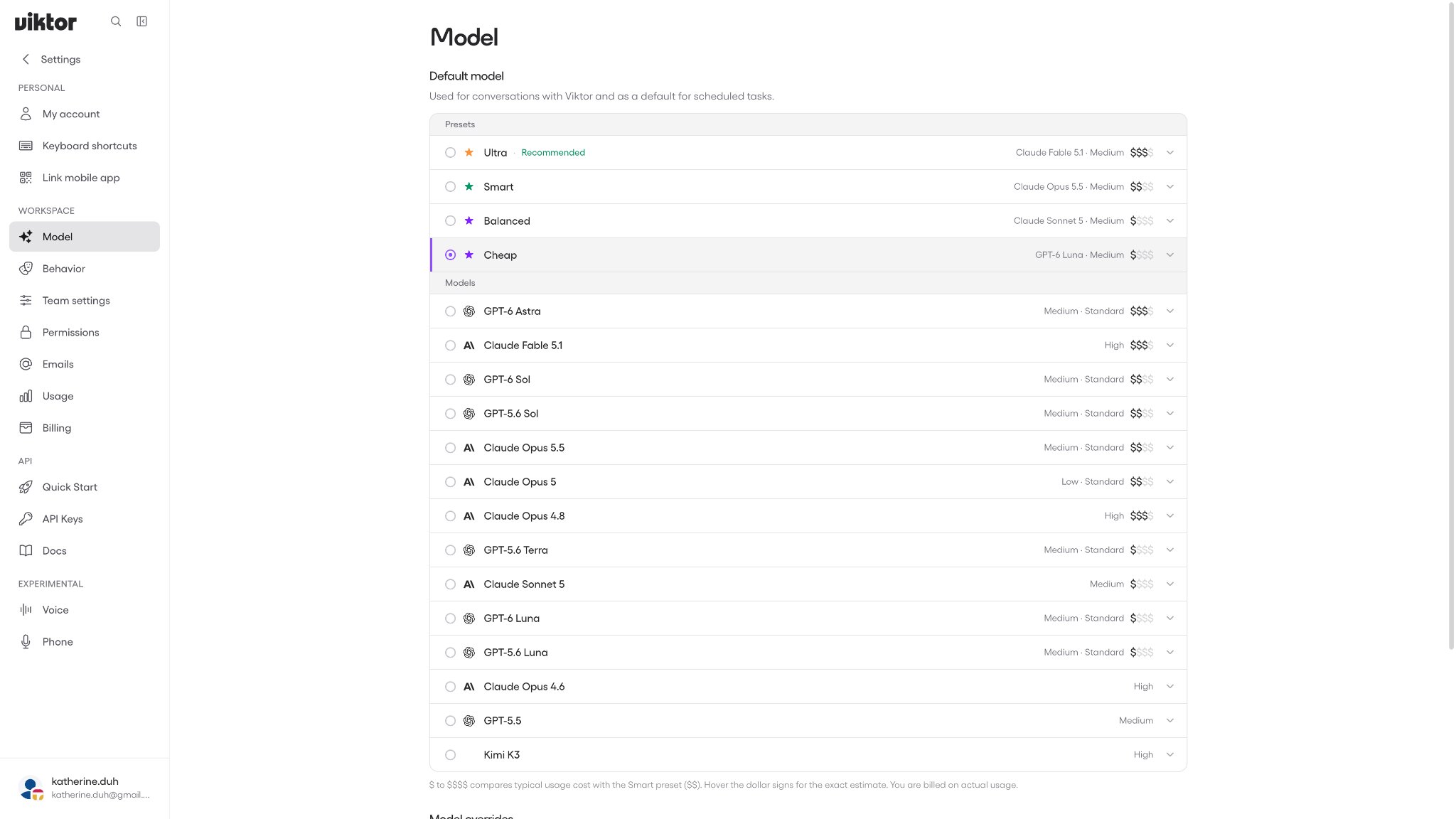
Task: Click the page vertical scrollbar
Action: point(1451,326)
